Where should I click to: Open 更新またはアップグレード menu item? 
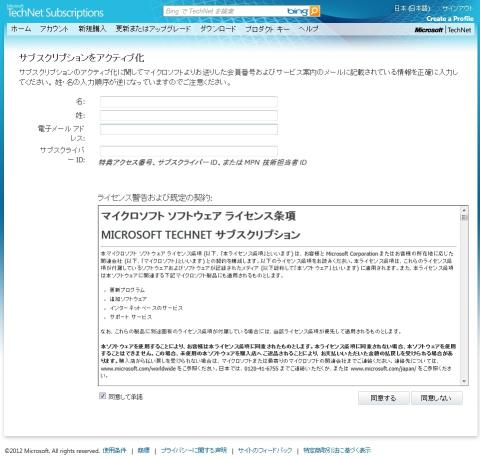point(153,29)
